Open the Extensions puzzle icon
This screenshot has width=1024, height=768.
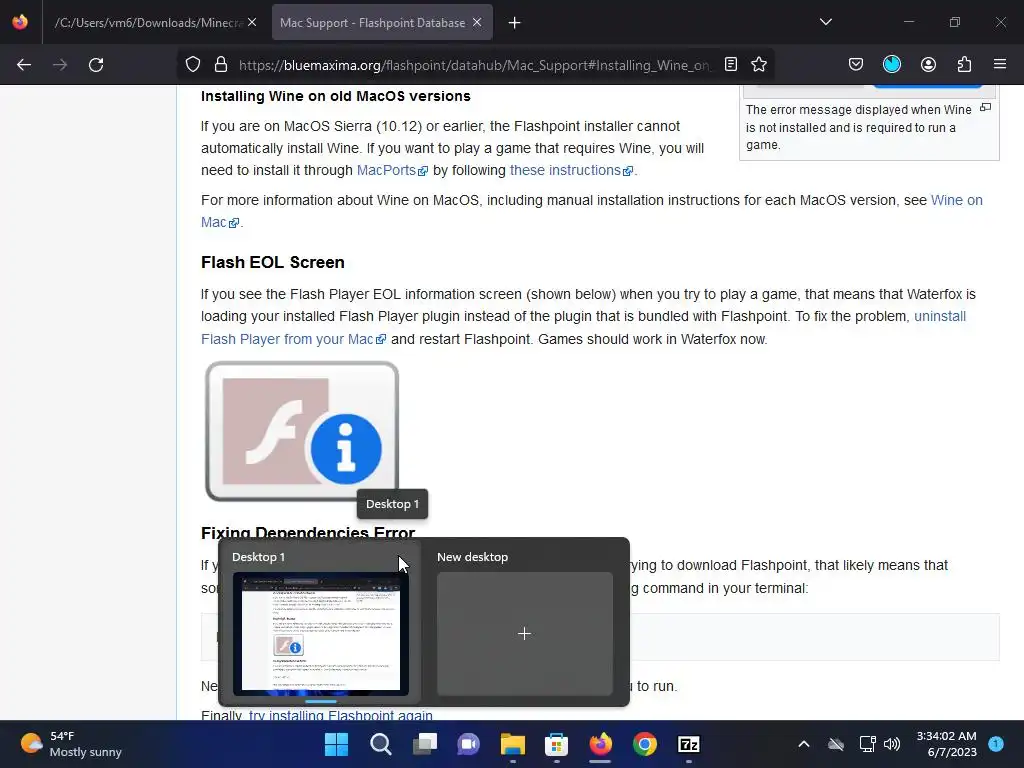click(x=964, y=65)
